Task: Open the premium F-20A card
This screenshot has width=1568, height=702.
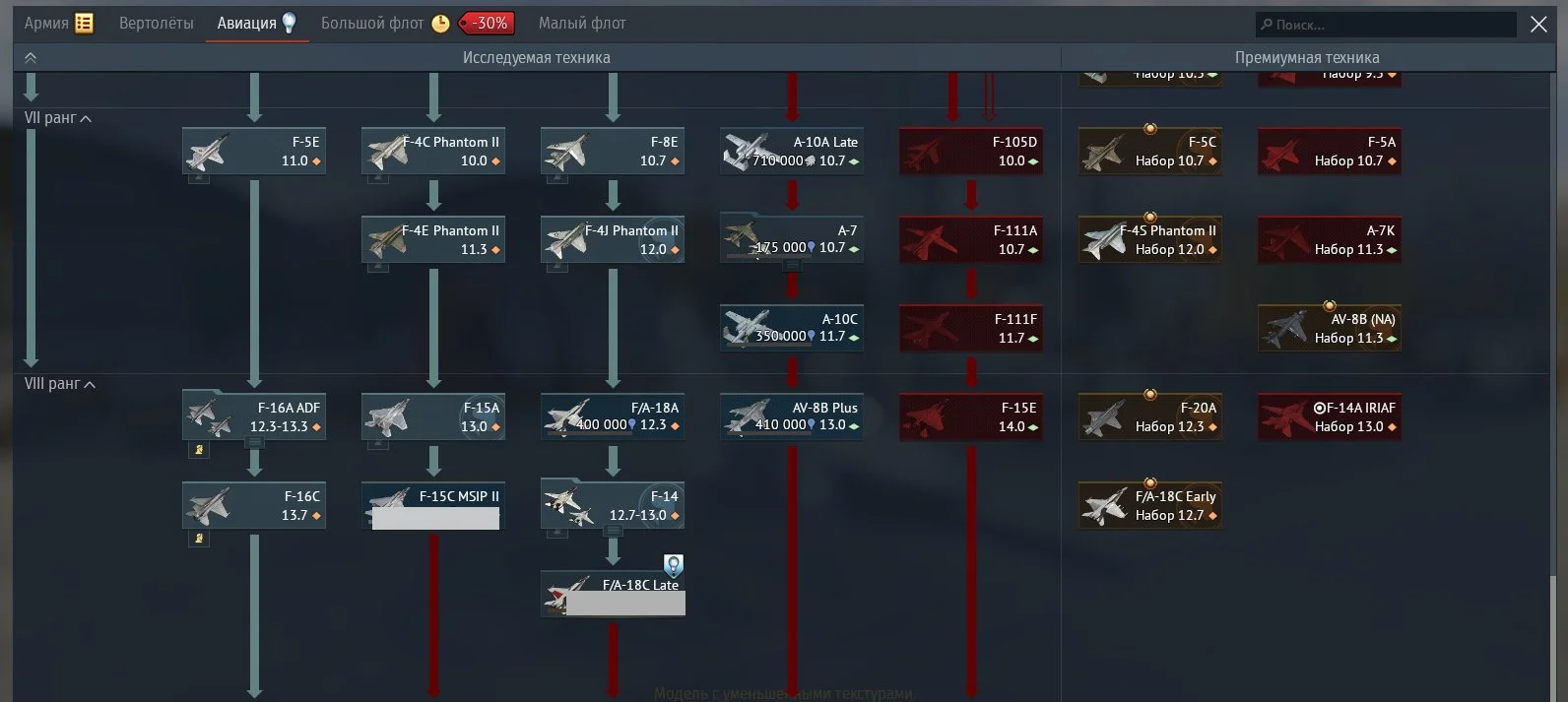Action: (1150, 417)
